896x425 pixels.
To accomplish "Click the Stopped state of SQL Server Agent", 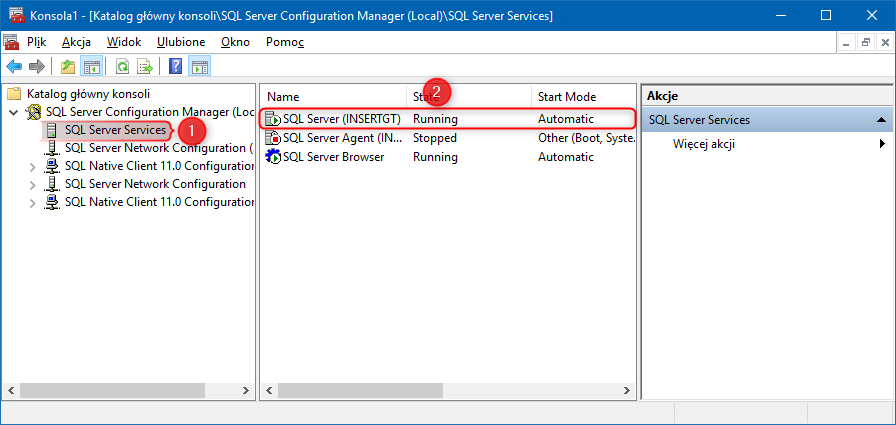I will (435, 138).
